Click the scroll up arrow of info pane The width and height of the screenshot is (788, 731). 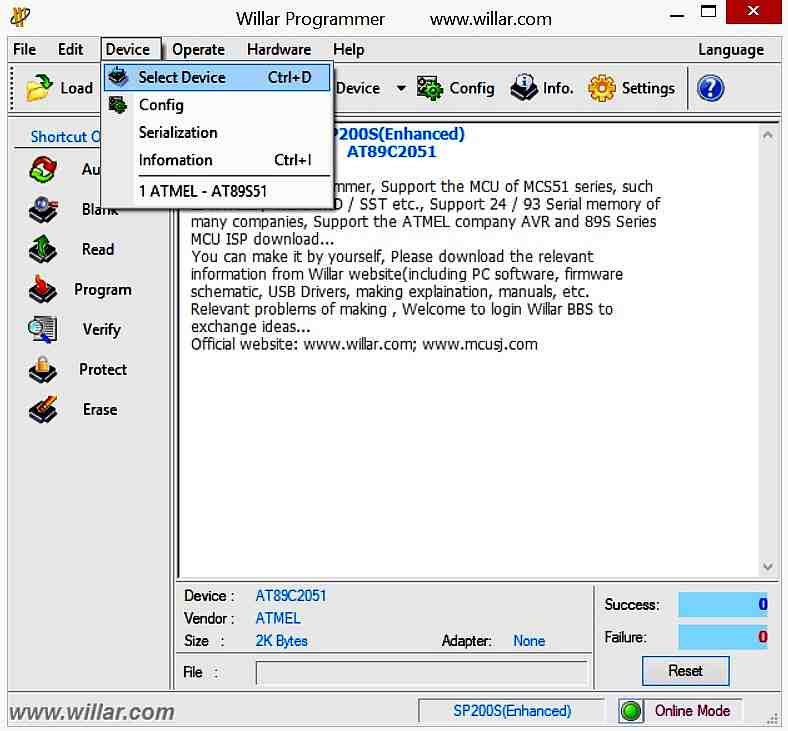click(x=767, y=135)
